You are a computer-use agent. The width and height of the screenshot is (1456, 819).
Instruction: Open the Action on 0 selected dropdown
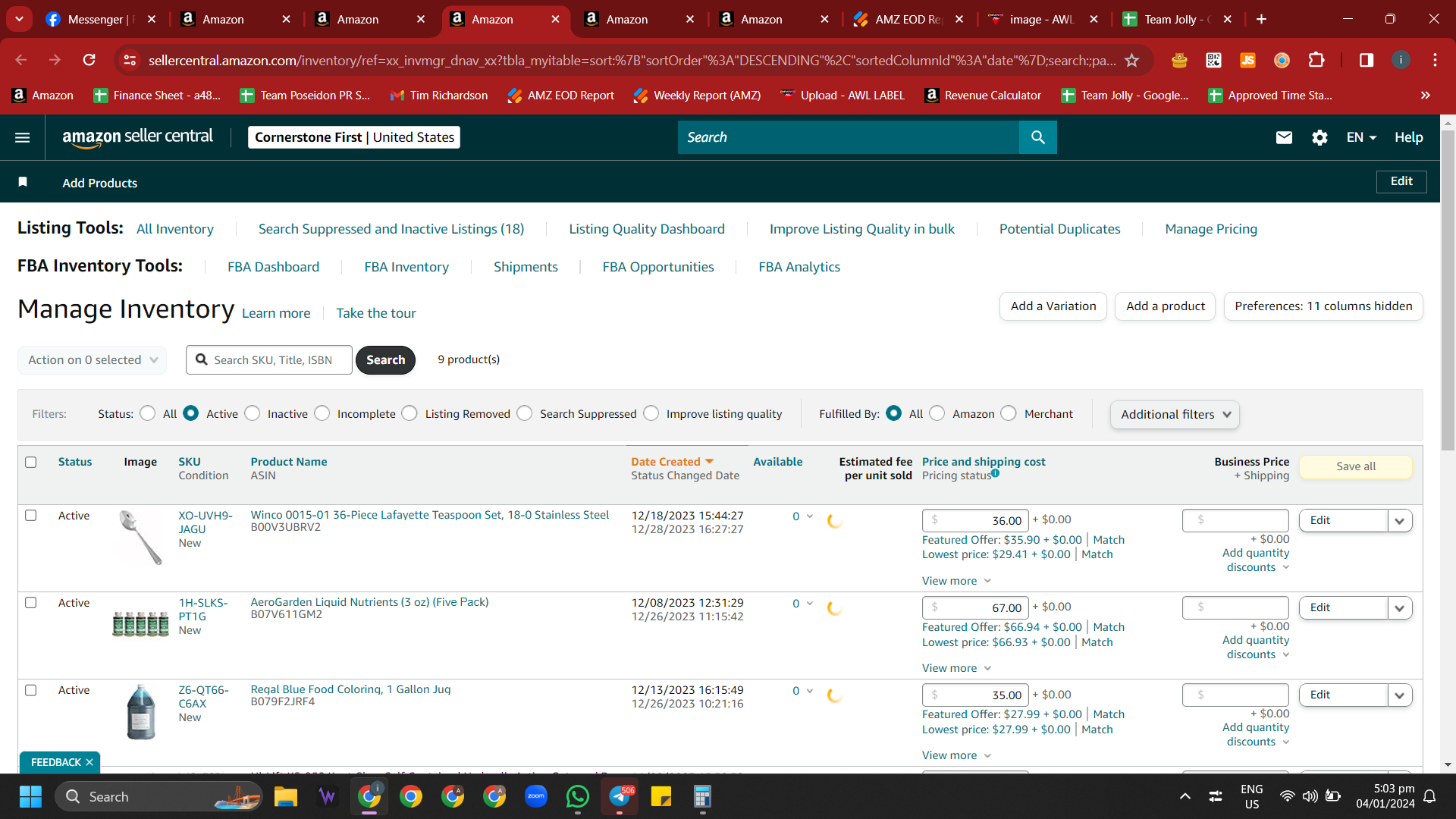(93, 360)
